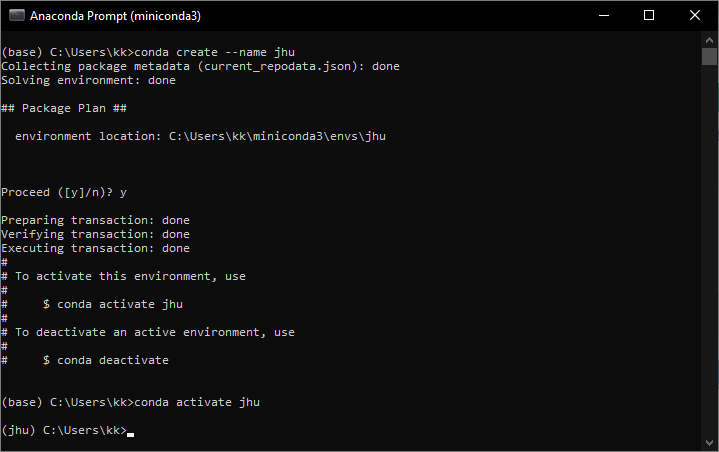The height and width of the screenshot is (452, 719).
Task: Click the blinking cursor at the (jhu) prompt
Action: coord(131,431)
